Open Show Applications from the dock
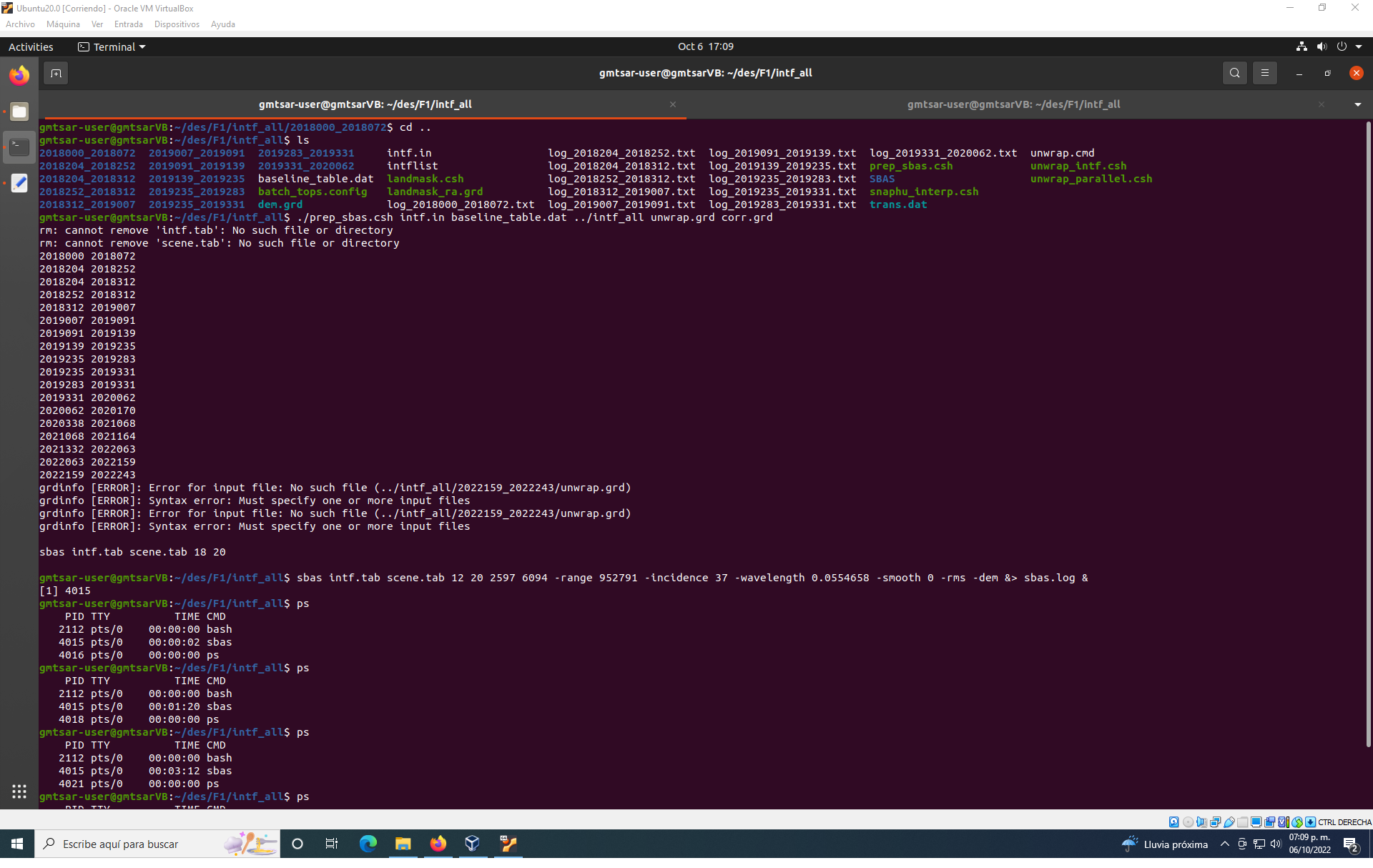Screen dimensions: 1373x868 tap(19, 791)
